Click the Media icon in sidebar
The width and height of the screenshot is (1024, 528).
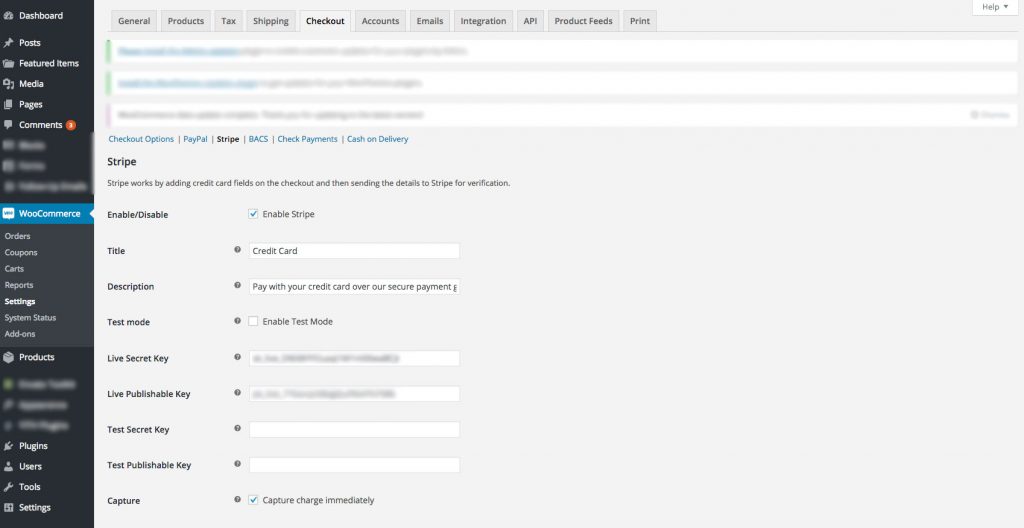(8, 84)
